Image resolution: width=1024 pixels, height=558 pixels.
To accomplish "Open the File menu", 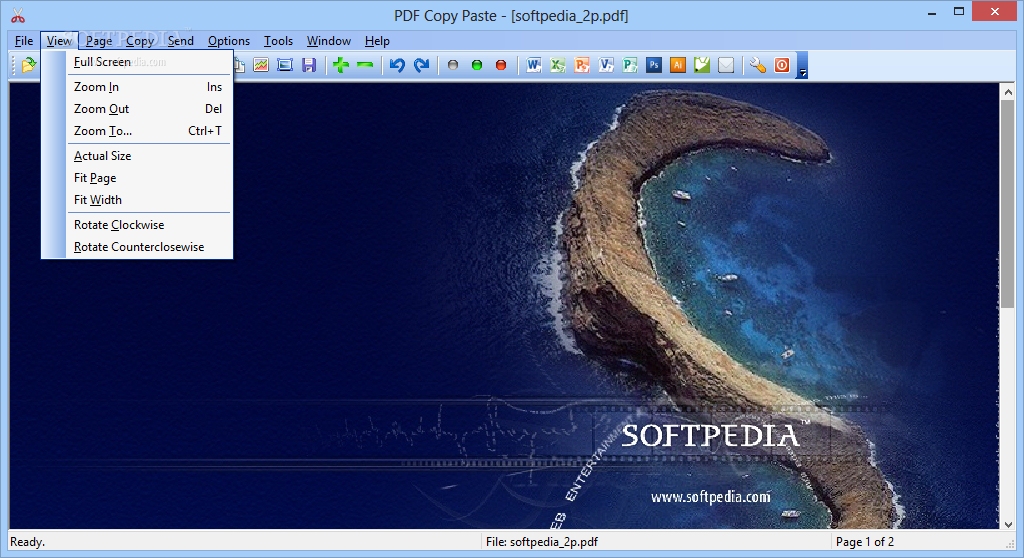I will 24,41.
